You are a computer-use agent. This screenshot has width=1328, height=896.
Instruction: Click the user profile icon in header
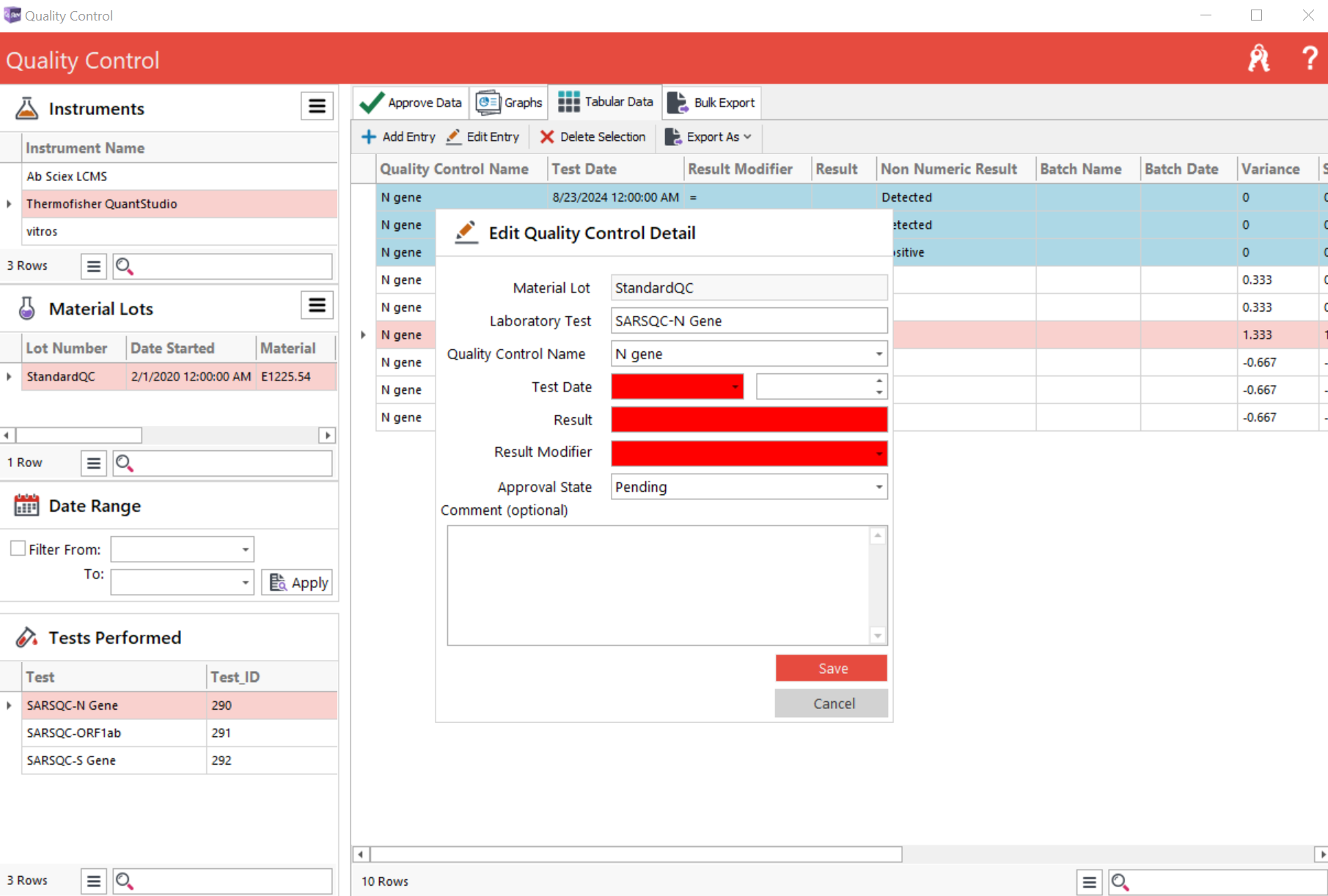(x=1258, y=59)
